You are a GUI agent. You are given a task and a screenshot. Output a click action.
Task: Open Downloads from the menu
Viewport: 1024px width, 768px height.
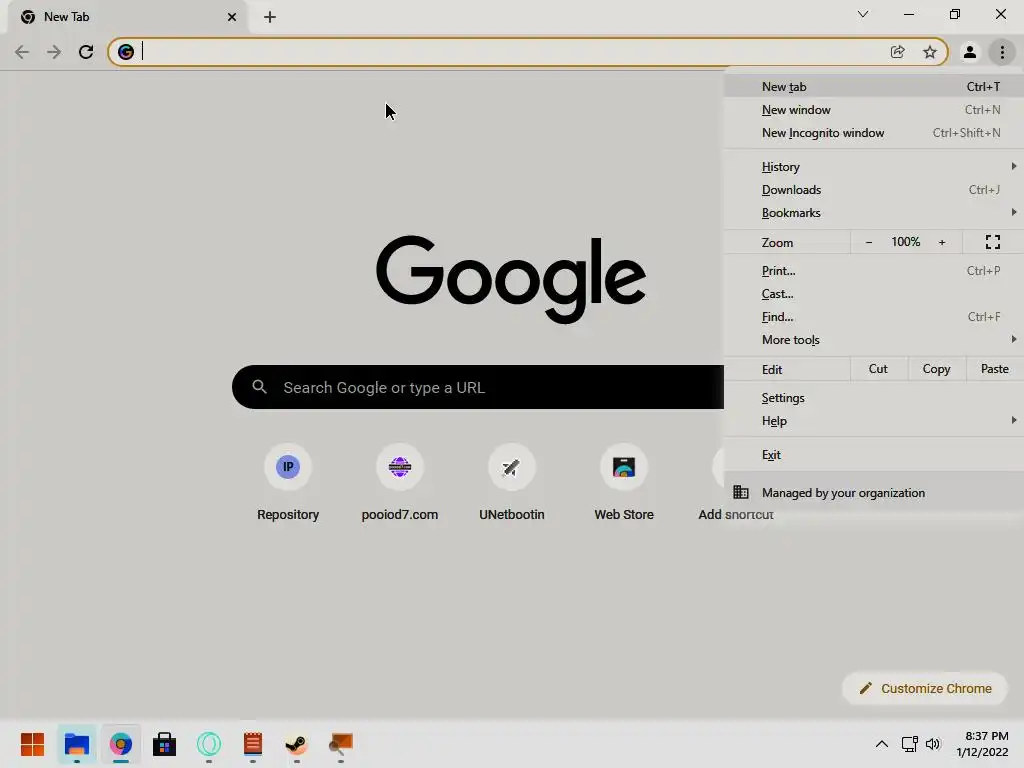pos(874,189)
